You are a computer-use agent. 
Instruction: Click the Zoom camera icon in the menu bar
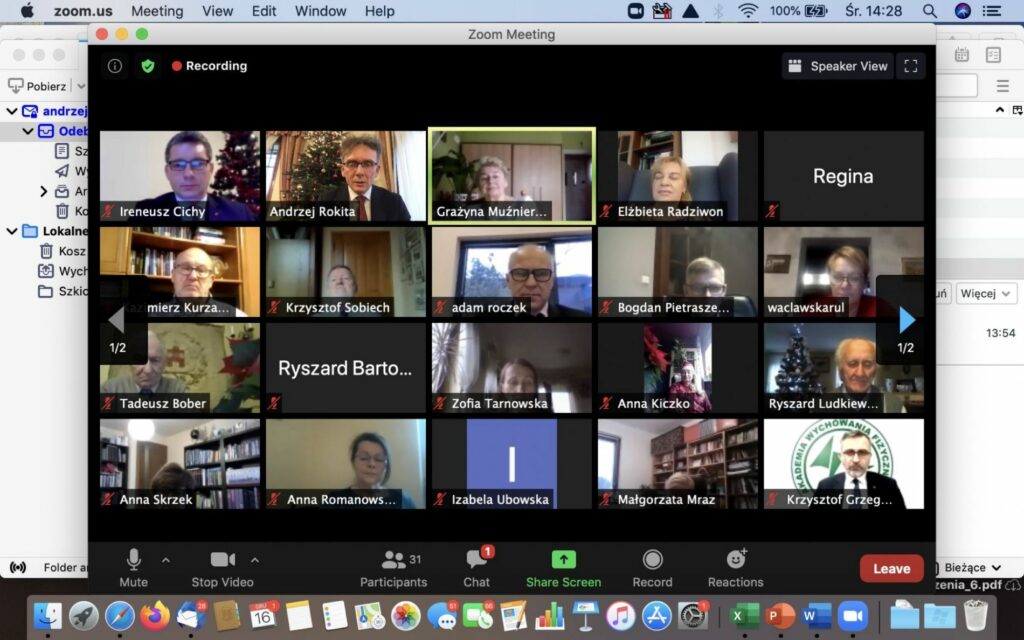coord(635,10)
